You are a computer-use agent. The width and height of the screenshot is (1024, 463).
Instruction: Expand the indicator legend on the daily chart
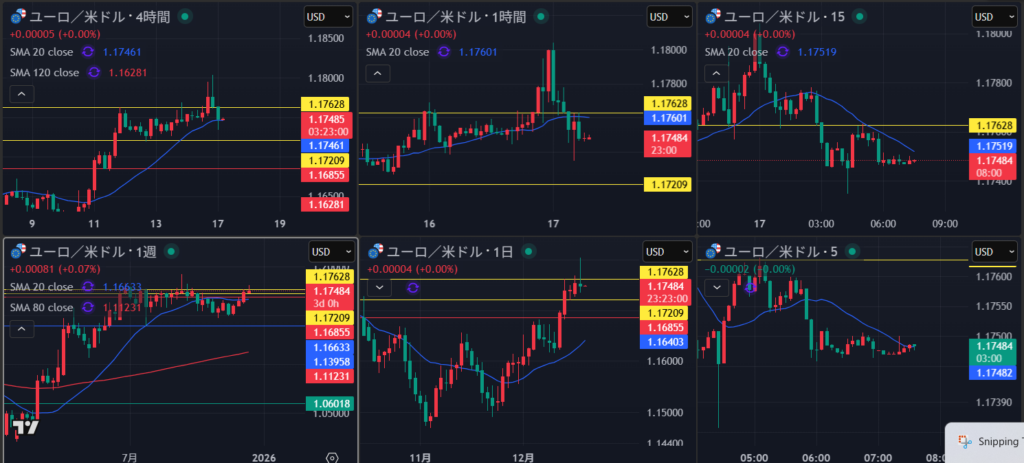coord(380,287)
